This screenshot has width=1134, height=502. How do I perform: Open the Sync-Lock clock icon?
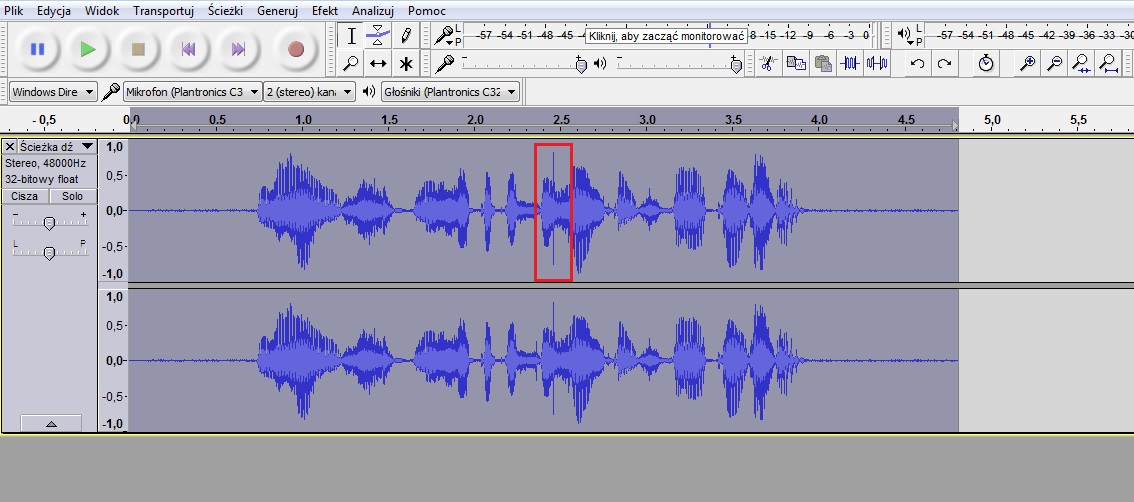click(986, 64)
